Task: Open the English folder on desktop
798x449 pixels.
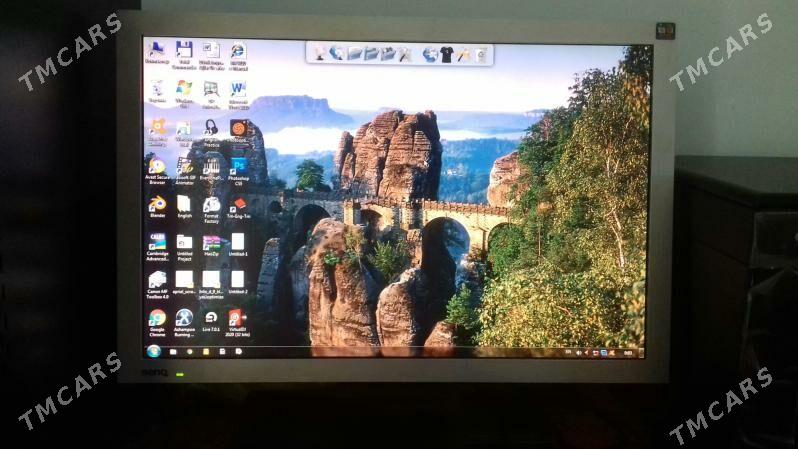Action: [184, 204]
